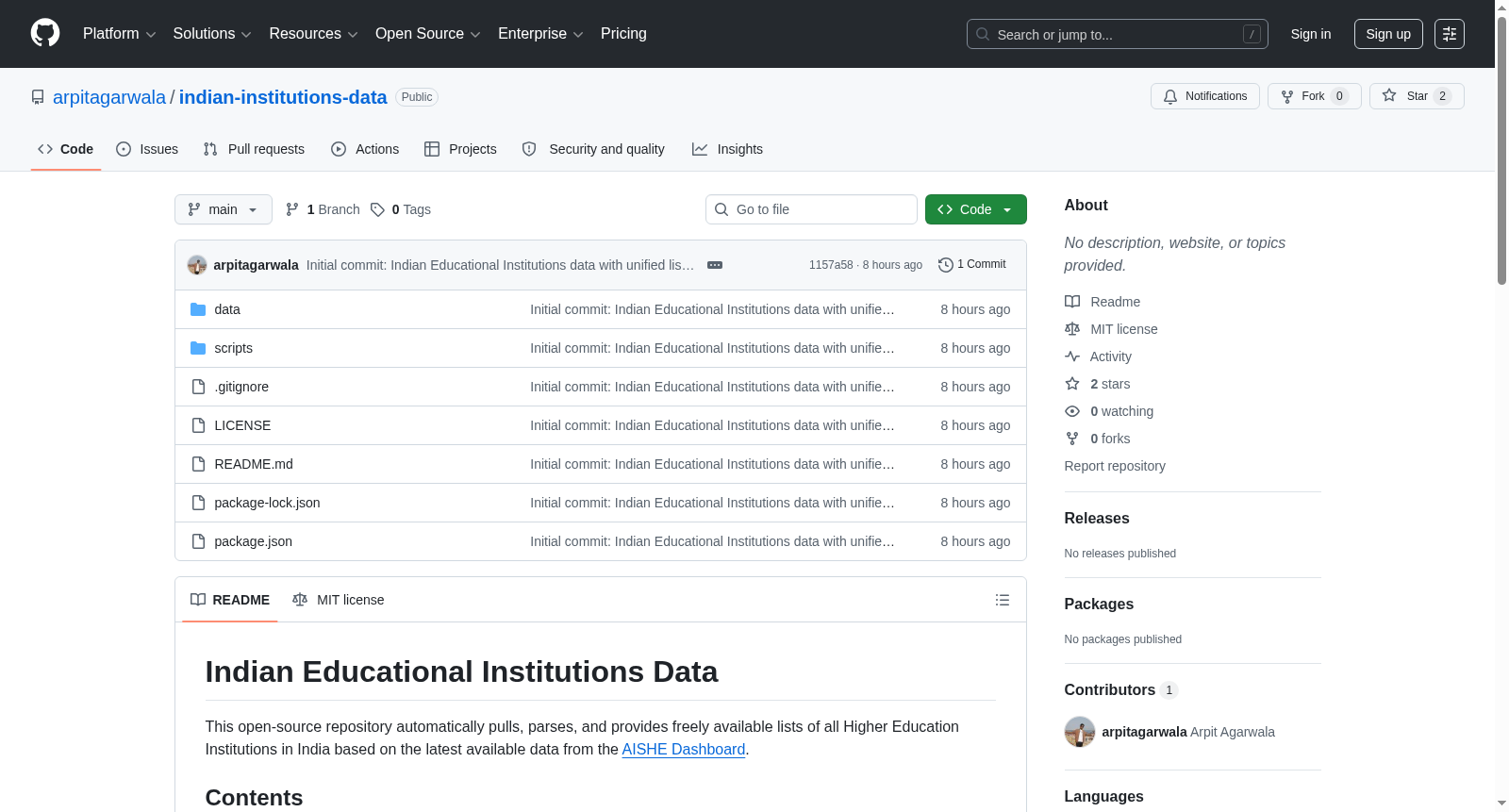Select the Code tab
The image size is (1509, 812).
coord(65,149)
